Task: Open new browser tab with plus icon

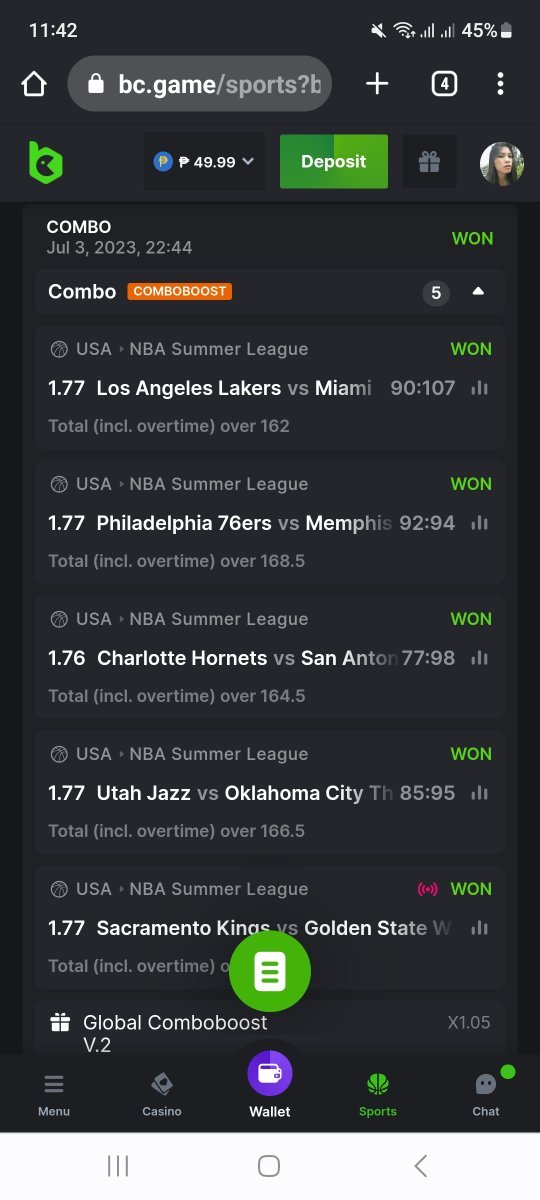Action: pos(377,84)
